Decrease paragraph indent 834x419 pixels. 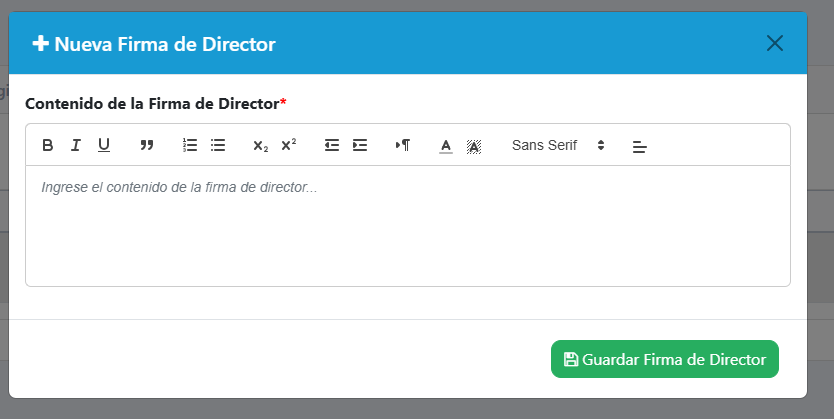332,145
